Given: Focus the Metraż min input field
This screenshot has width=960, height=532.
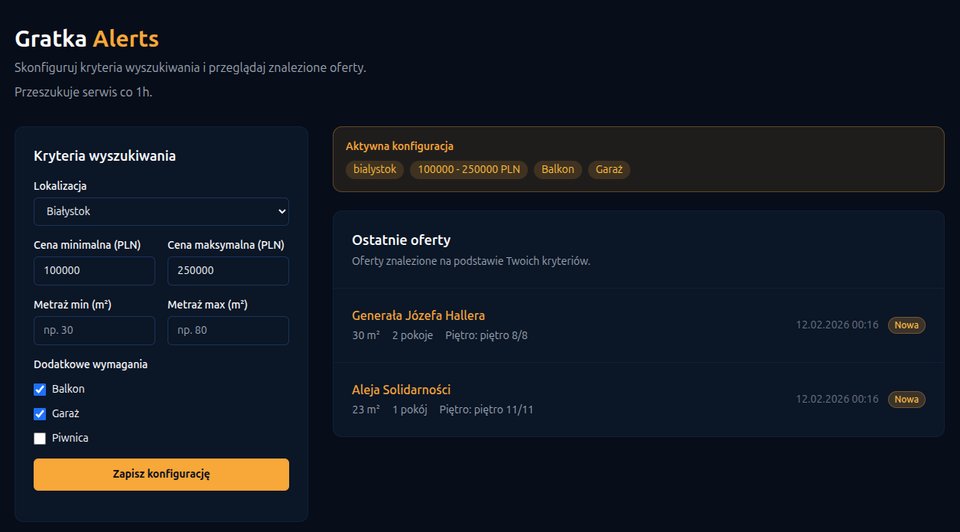Looking at the screenshot, I should 94,331.
